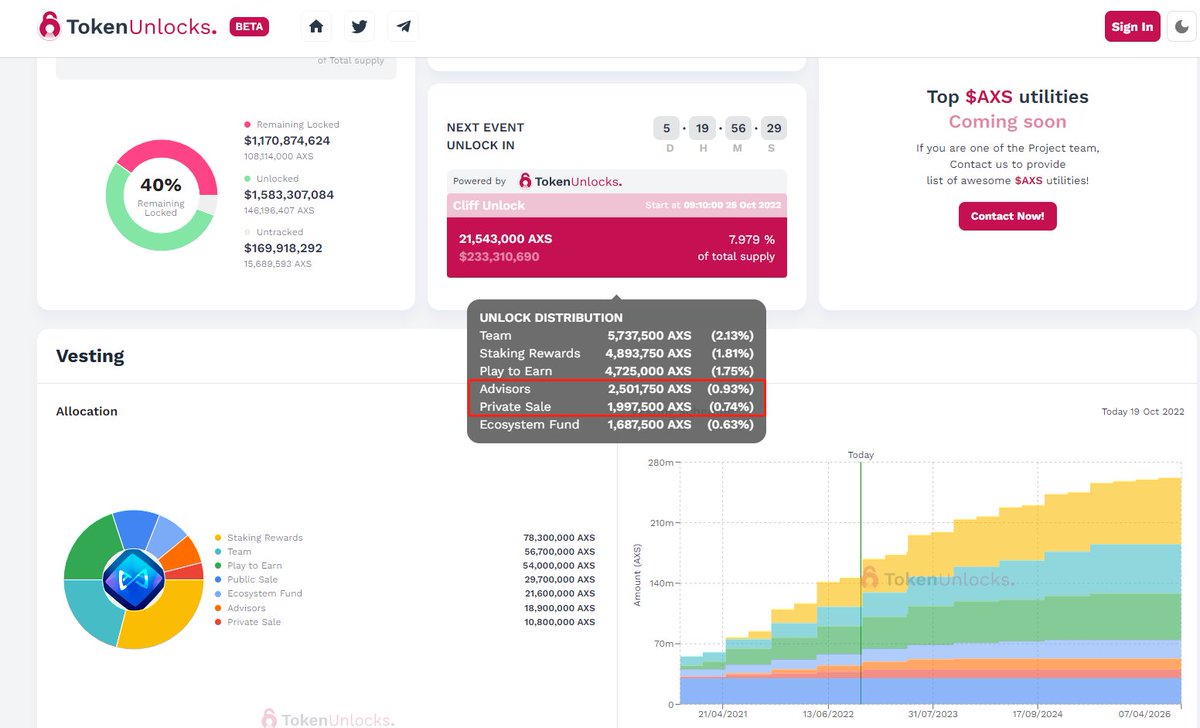This screenshot has width=1200, height=728.
Task: Click Play to Earn 4,725,000 AXS row
Action: click(x=616, y=371)
